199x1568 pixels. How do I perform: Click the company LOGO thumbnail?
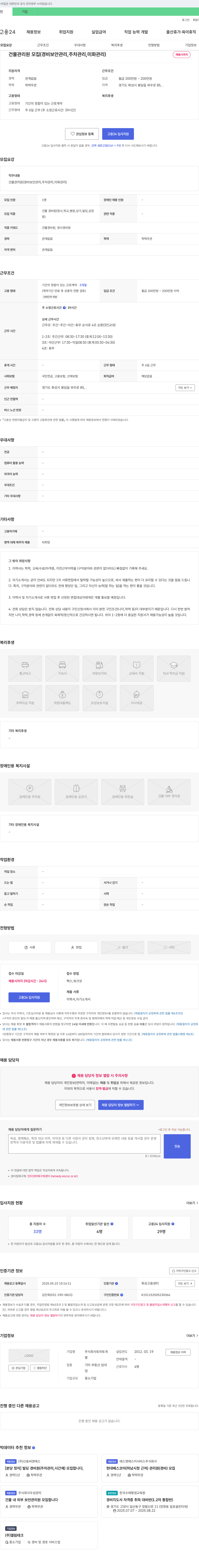point(29,1356)
